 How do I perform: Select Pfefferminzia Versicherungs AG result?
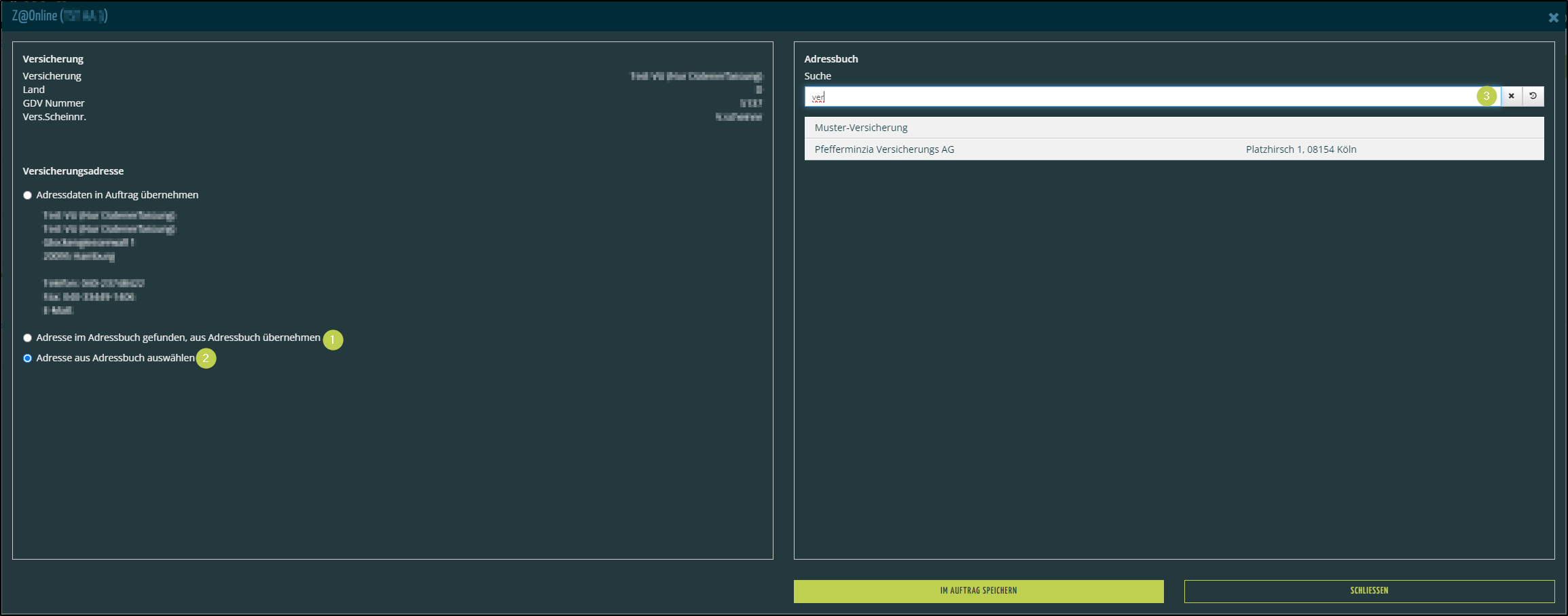click(x=884, y=149)
